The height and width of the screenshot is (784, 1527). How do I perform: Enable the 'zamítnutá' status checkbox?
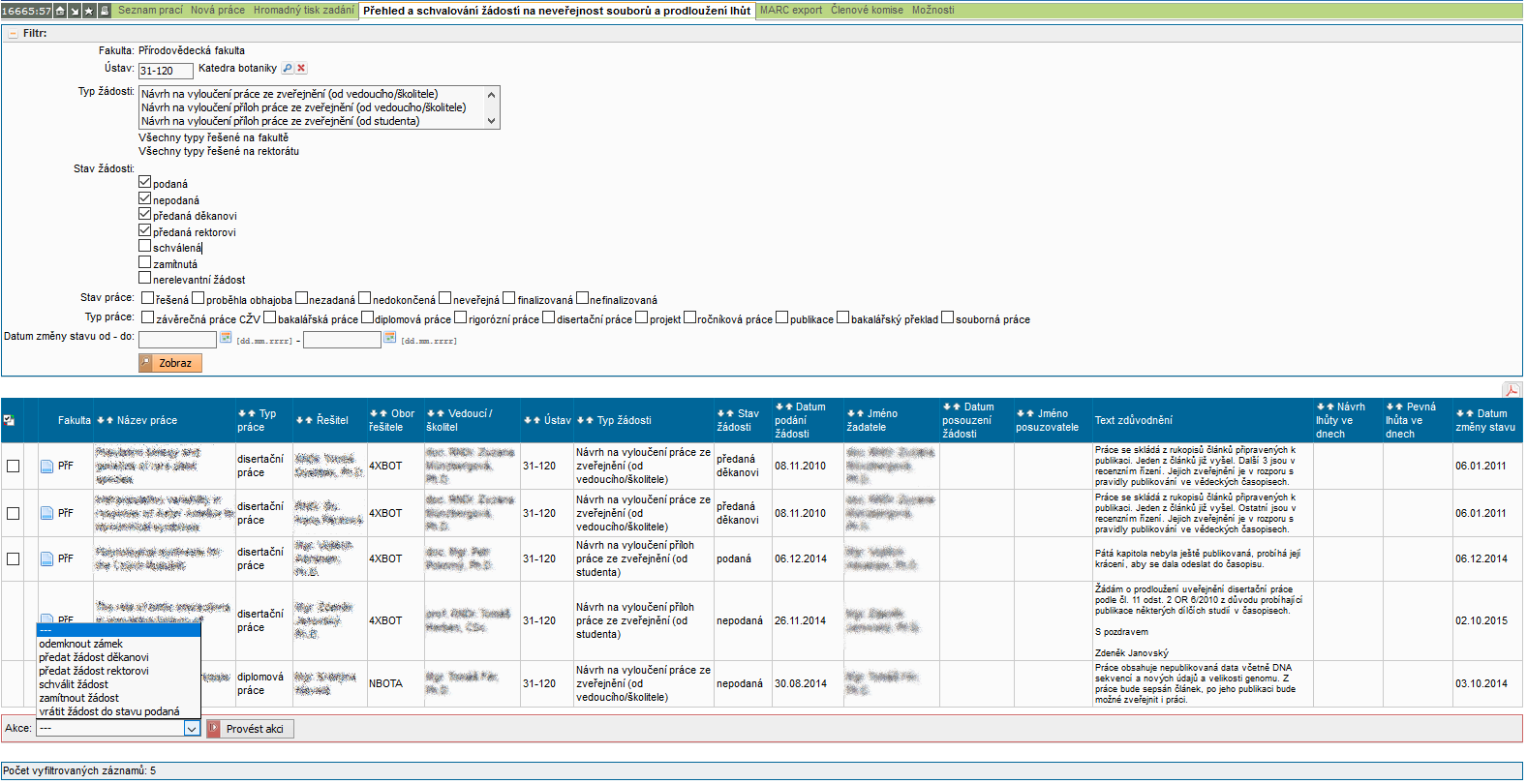point(145,262)
